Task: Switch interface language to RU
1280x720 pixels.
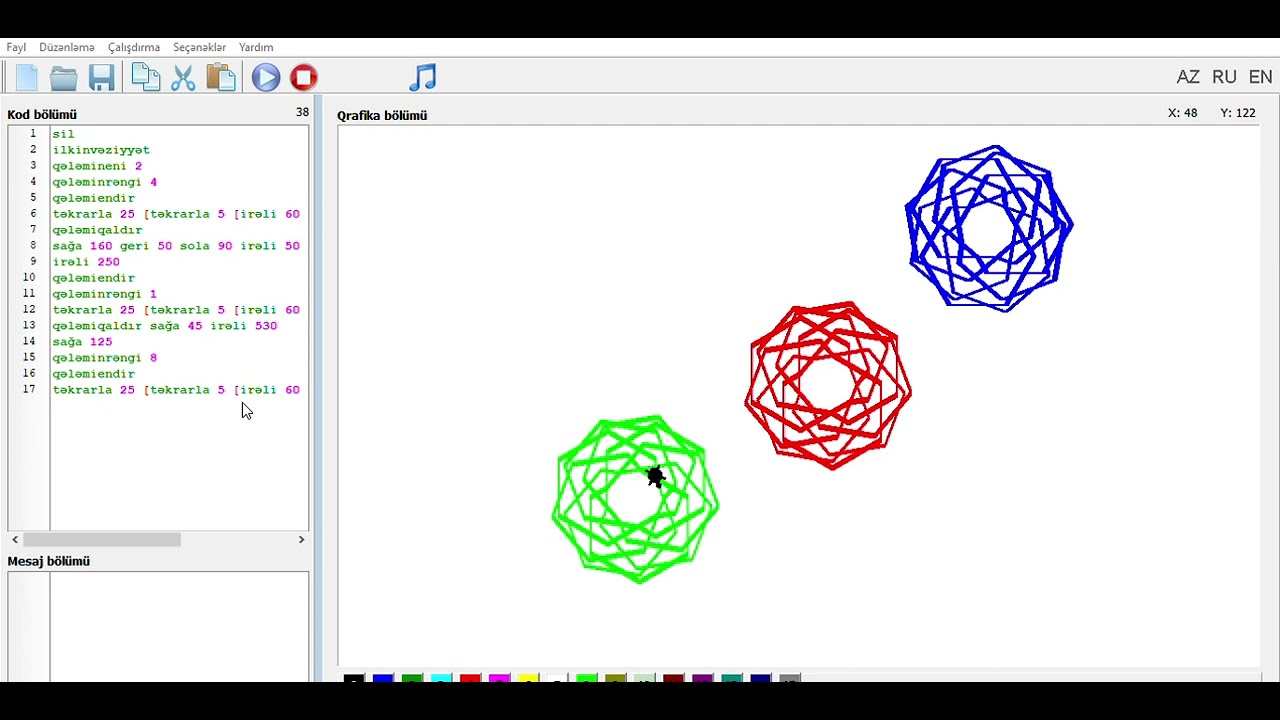Action: coord(1224,77)
